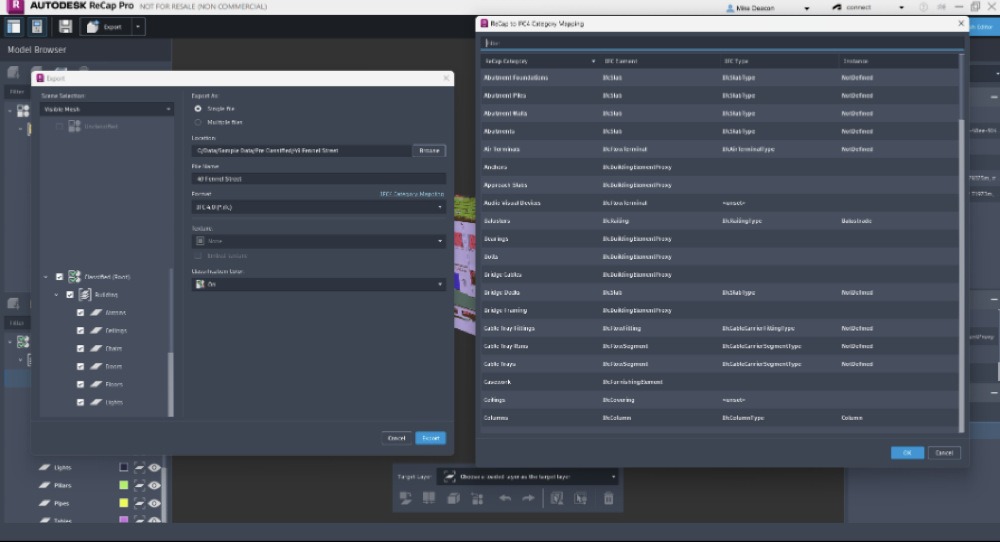1000x542 pixels.
Task: Click the floppy-disk Save icon
Action: [65, 27]
